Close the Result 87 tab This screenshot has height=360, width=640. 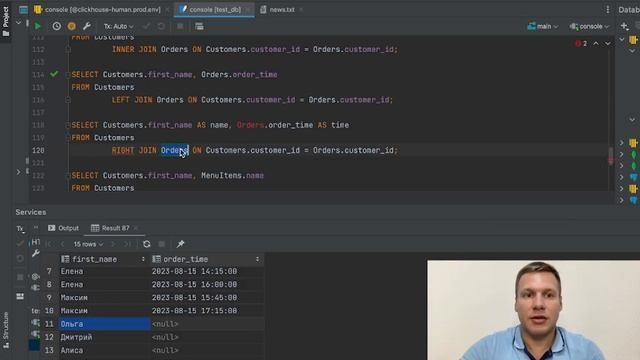pyautogui.click(x=136, y=228)
